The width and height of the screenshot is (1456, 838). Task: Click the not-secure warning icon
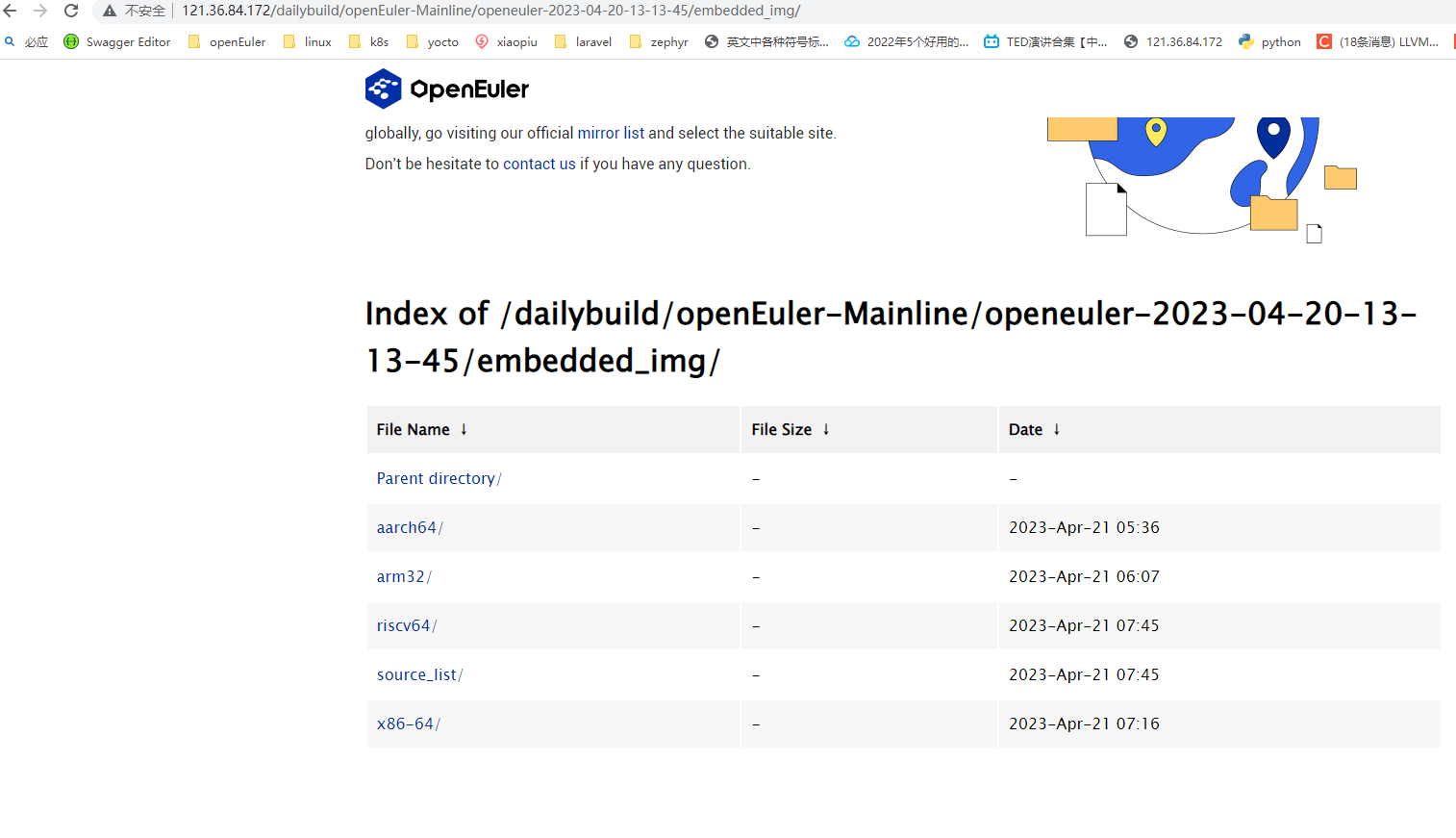tap(110, 11)
